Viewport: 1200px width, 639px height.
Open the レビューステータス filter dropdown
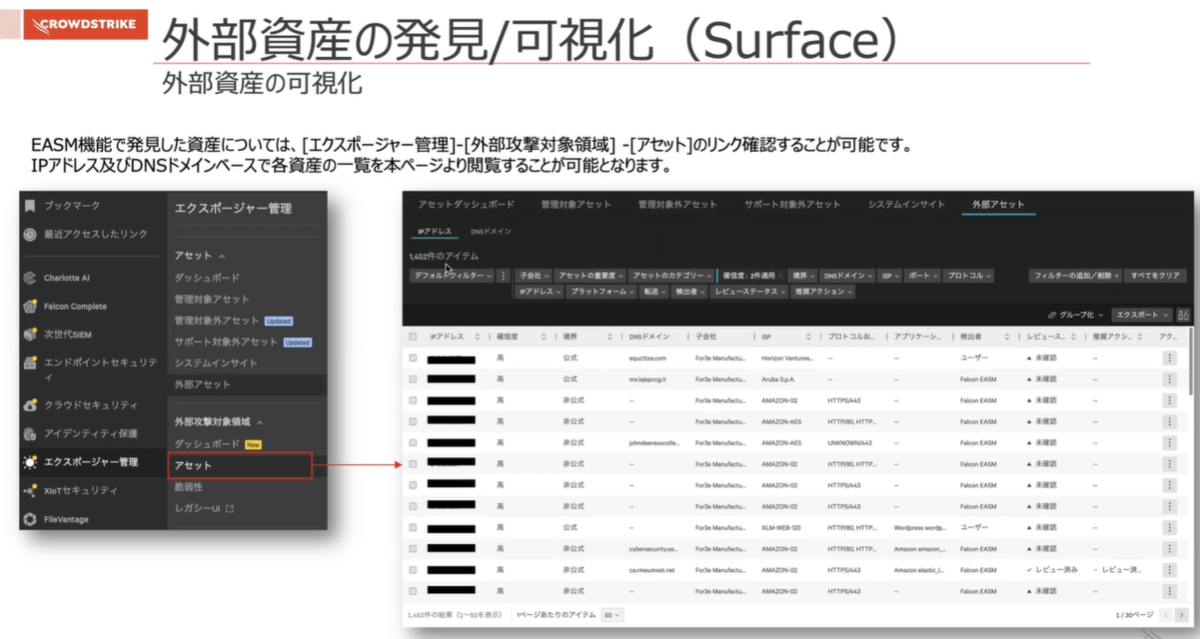[x=749, y=292]
